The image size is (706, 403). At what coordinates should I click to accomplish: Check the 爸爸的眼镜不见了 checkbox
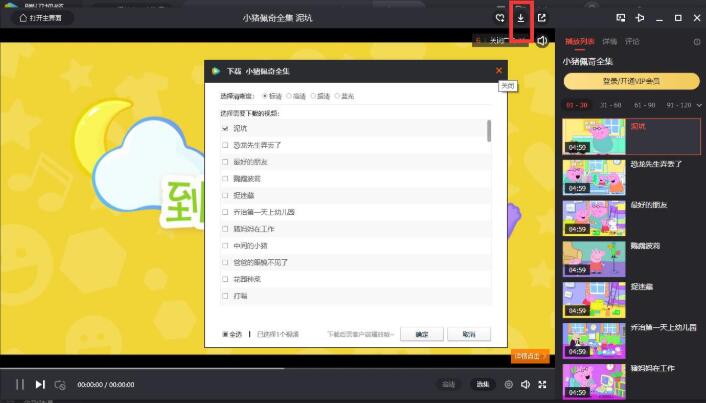pyautogui.click(x=225, y=262)
